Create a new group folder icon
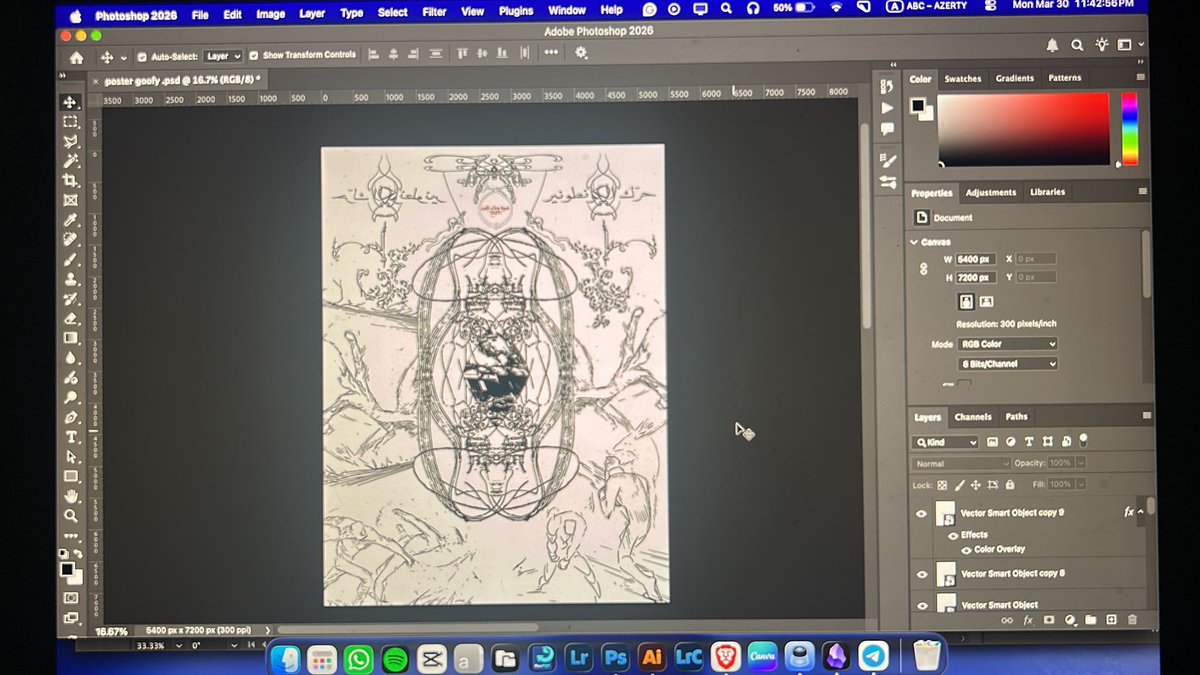The image size is (1200, 675). pos(1090,620)
